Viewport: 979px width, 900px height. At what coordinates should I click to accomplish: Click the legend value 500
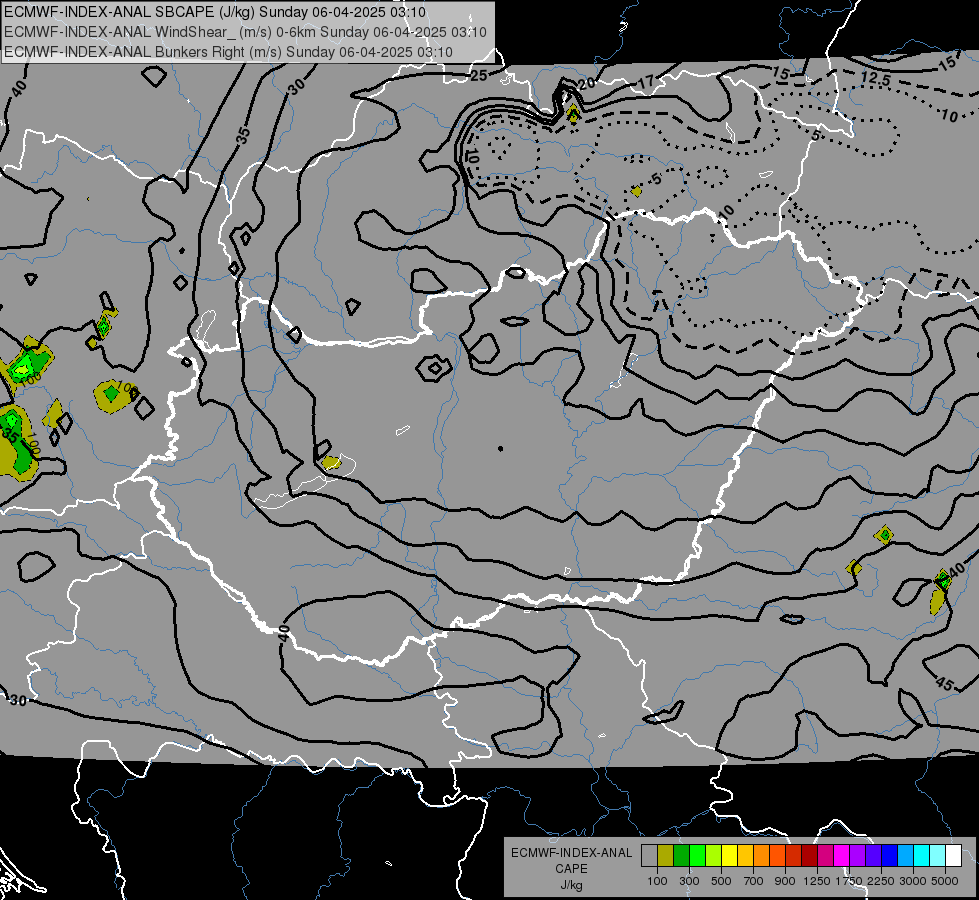point(721,881)
